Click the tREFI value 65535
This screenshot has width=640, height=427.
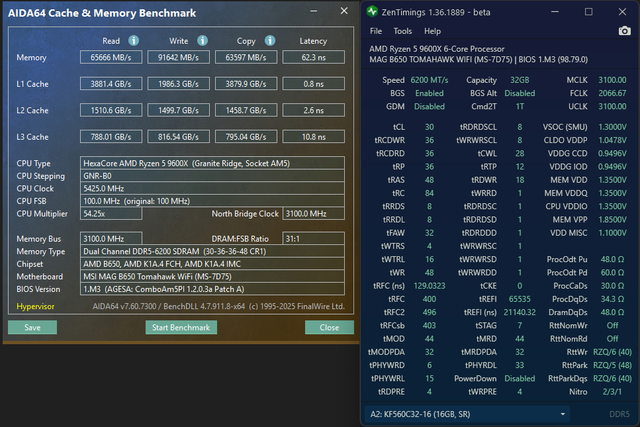520,299
